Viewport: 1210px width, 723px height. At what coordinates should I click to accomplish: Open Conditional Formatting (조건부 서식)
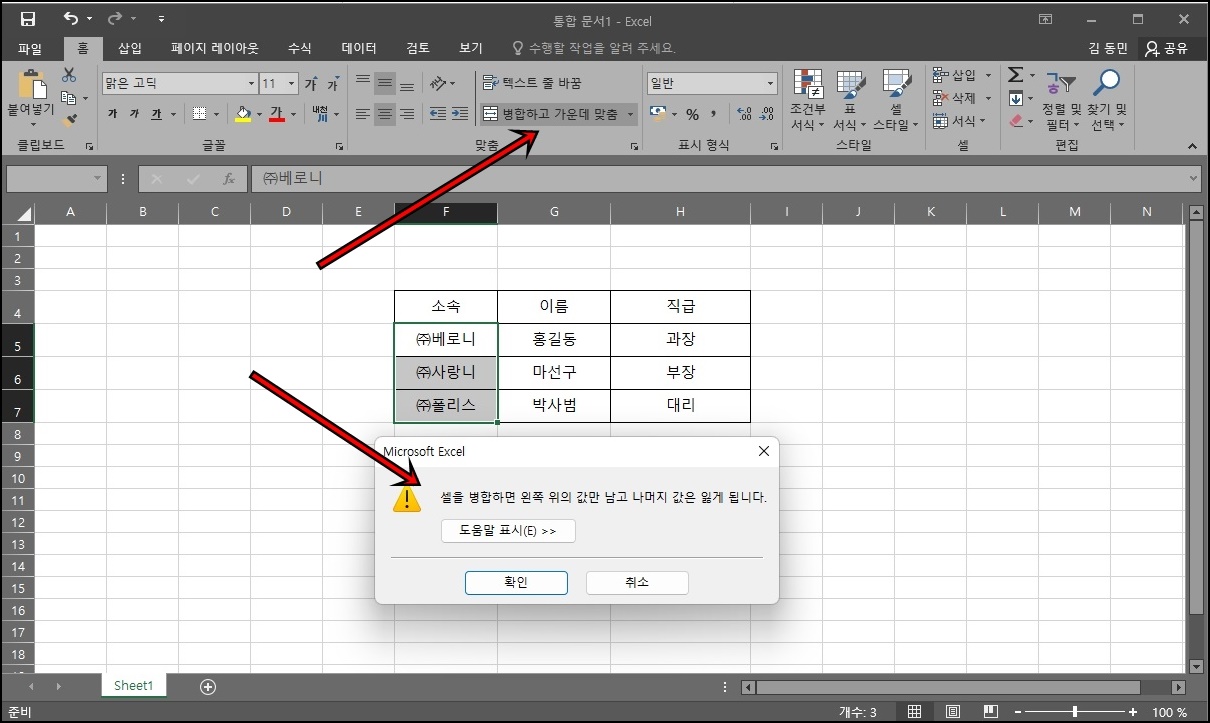click(x=807, y=100)
